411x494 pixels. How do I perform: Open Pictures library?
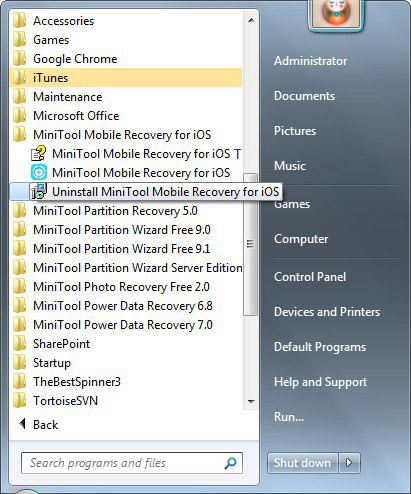pos(295,131)
